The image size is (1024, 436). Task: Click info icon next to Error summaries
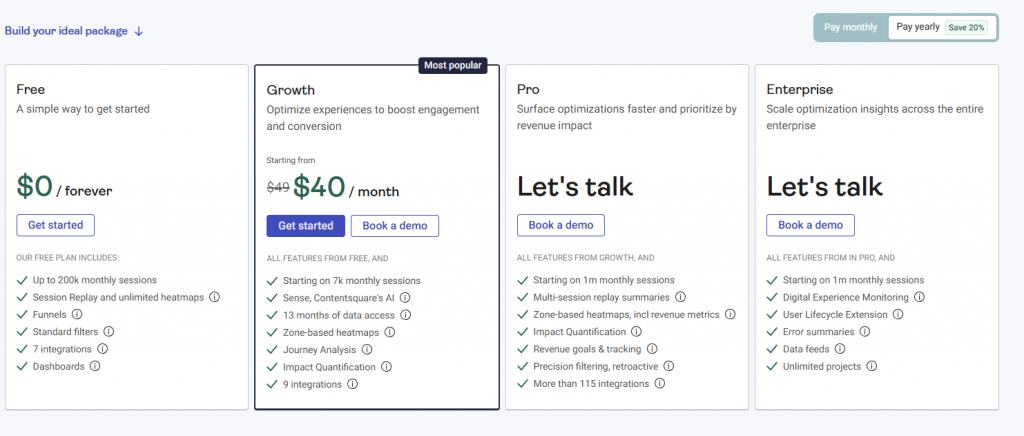pyautogui.click(x=864, y=331)
